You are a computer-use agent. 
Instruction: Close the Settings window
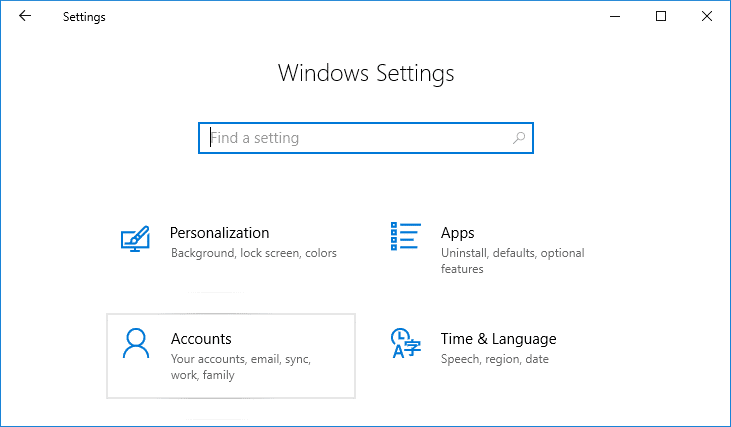[707, 16]
